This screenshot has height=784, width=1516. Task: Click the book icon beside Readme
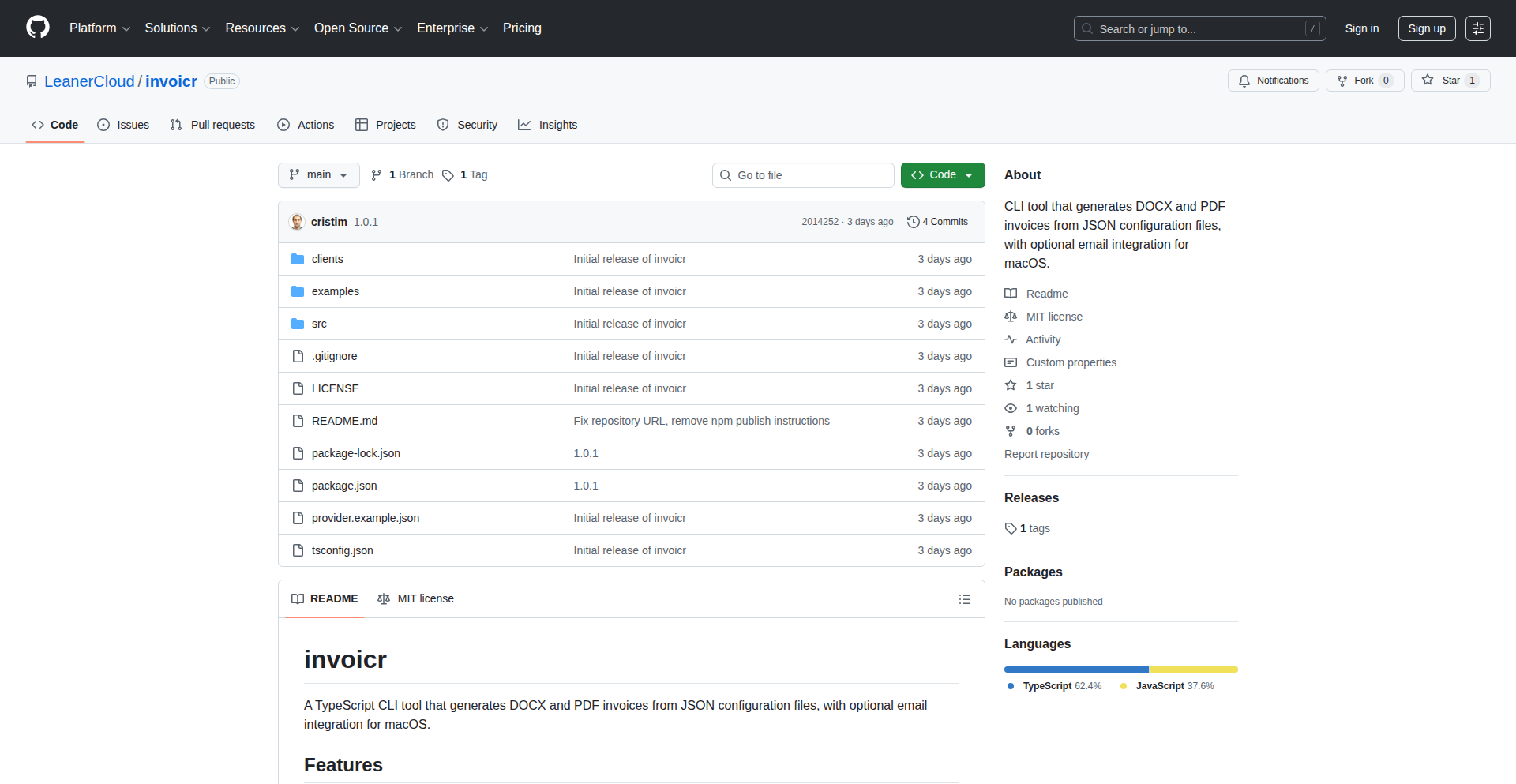click(1011, 293)
